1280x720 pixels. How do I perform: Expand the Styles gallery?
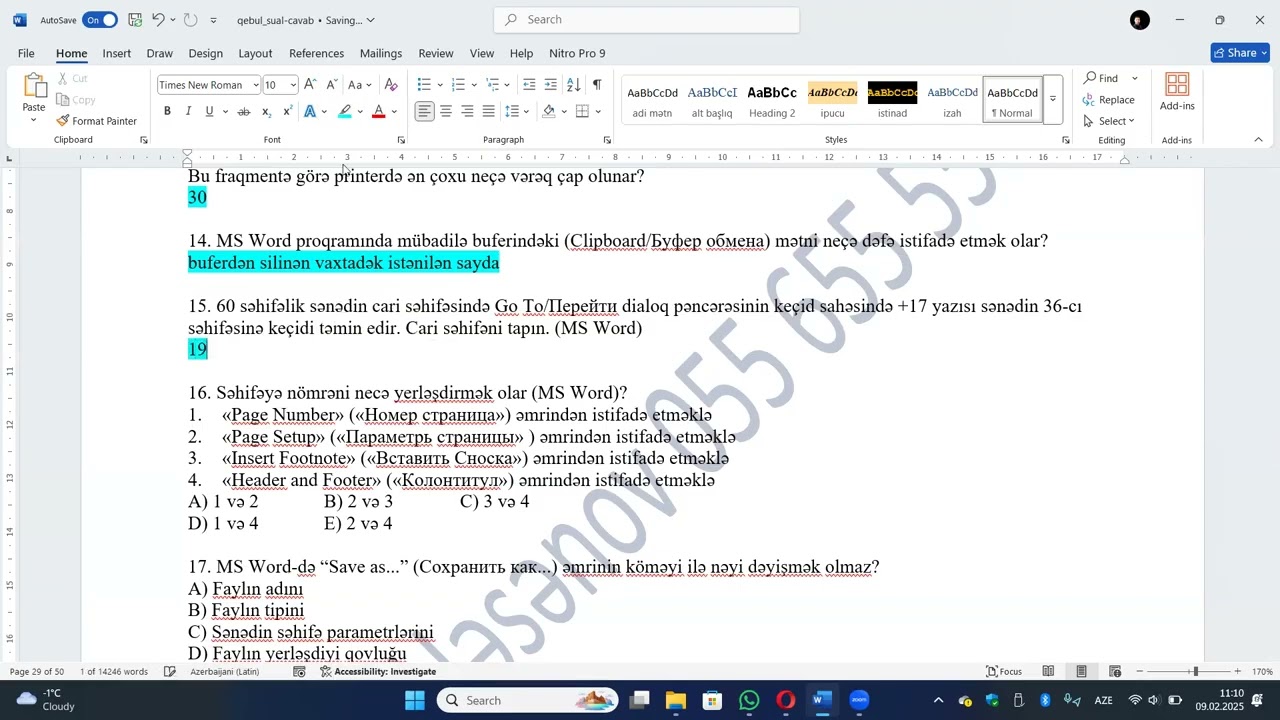coord(1053,100)
